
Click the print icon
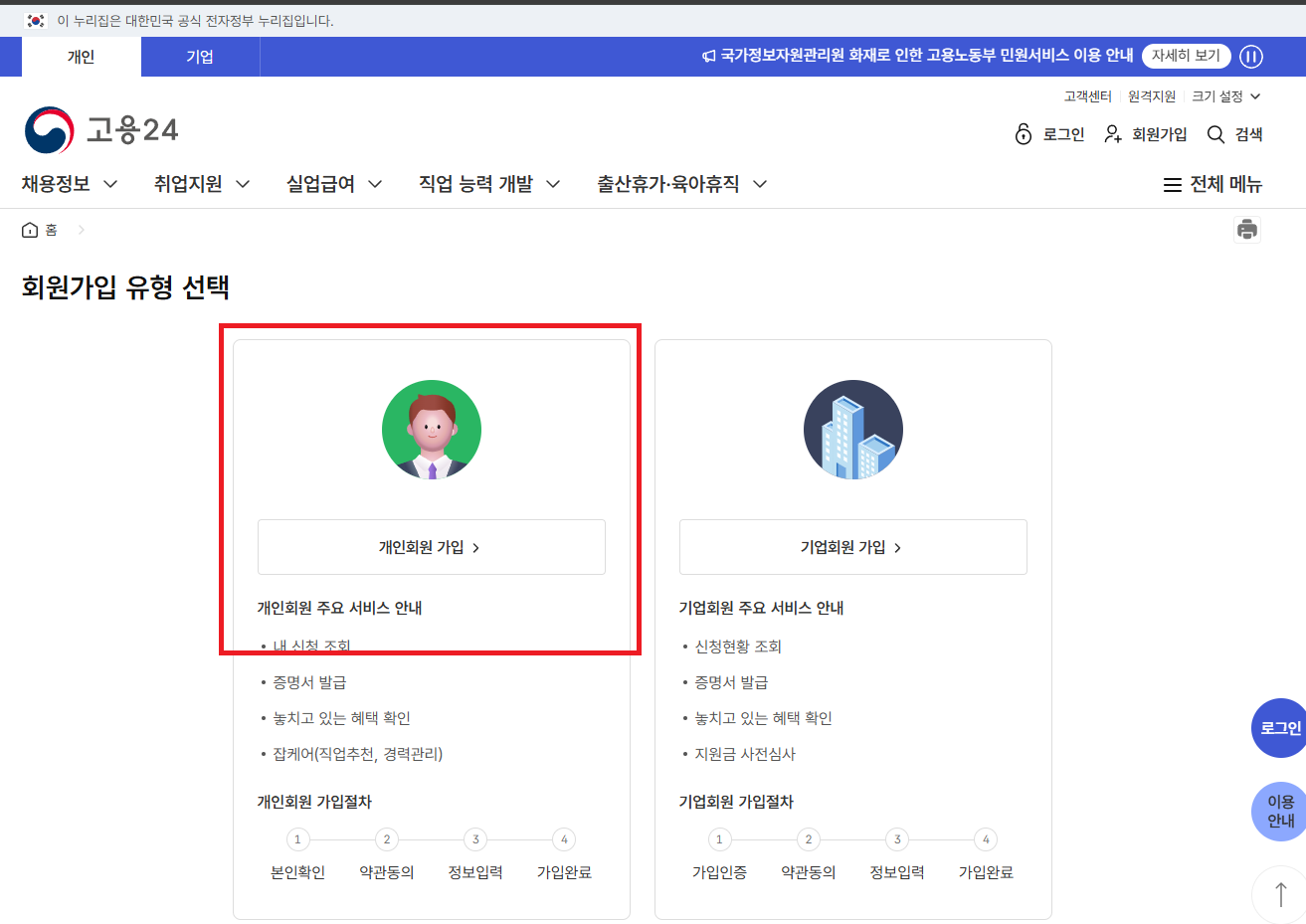coord(1247,229)
